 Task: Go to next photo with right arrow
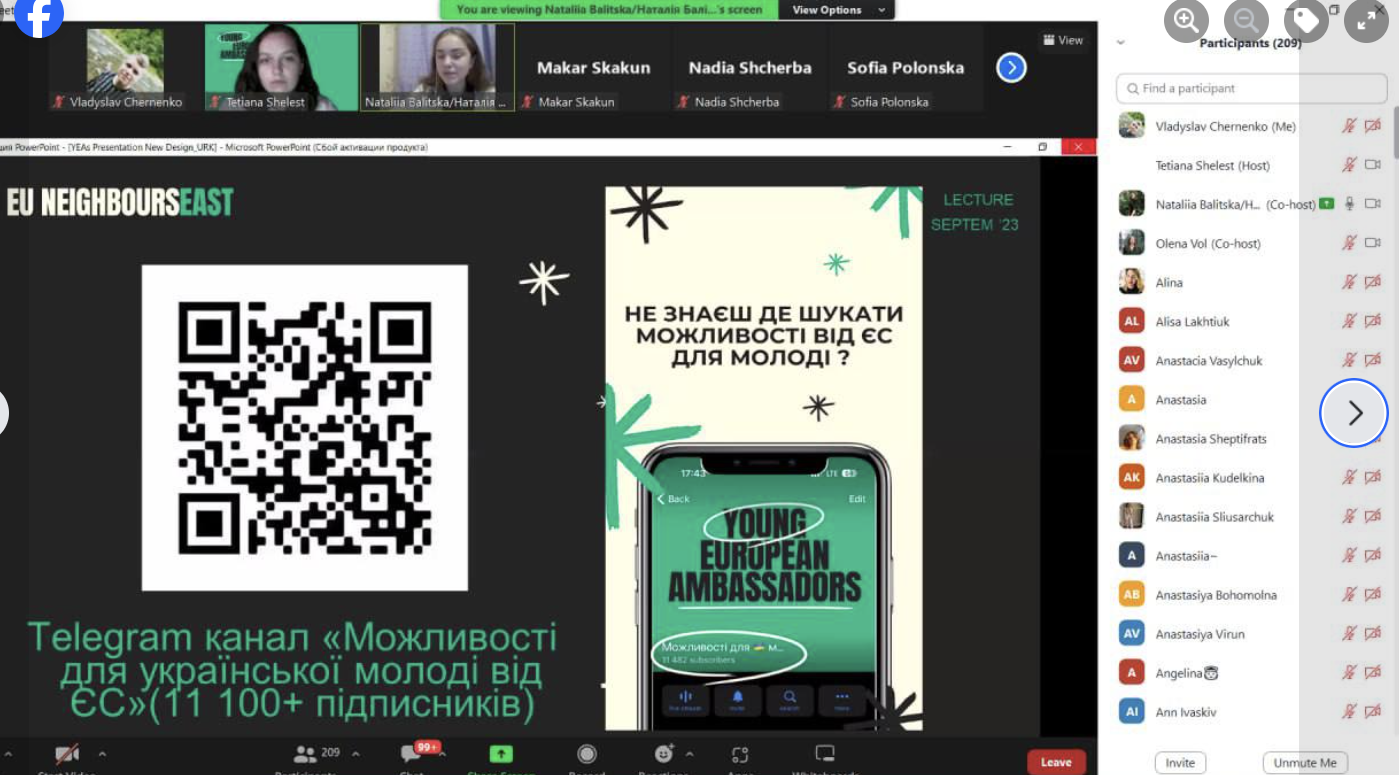1354,412
